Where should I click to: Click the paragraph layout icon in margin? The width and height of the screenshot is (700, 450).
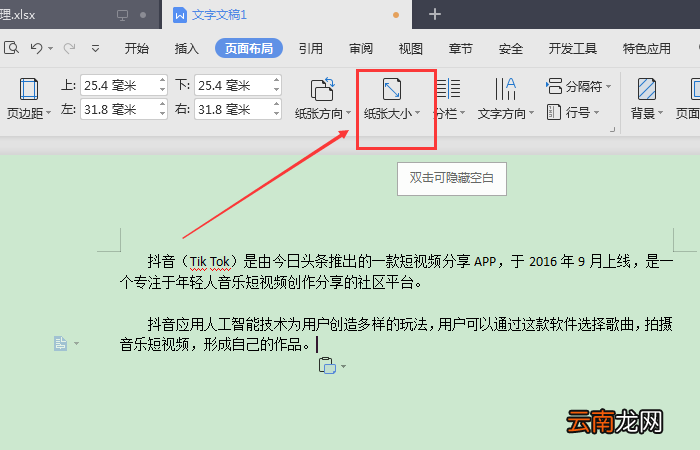(x=60, y=343)
